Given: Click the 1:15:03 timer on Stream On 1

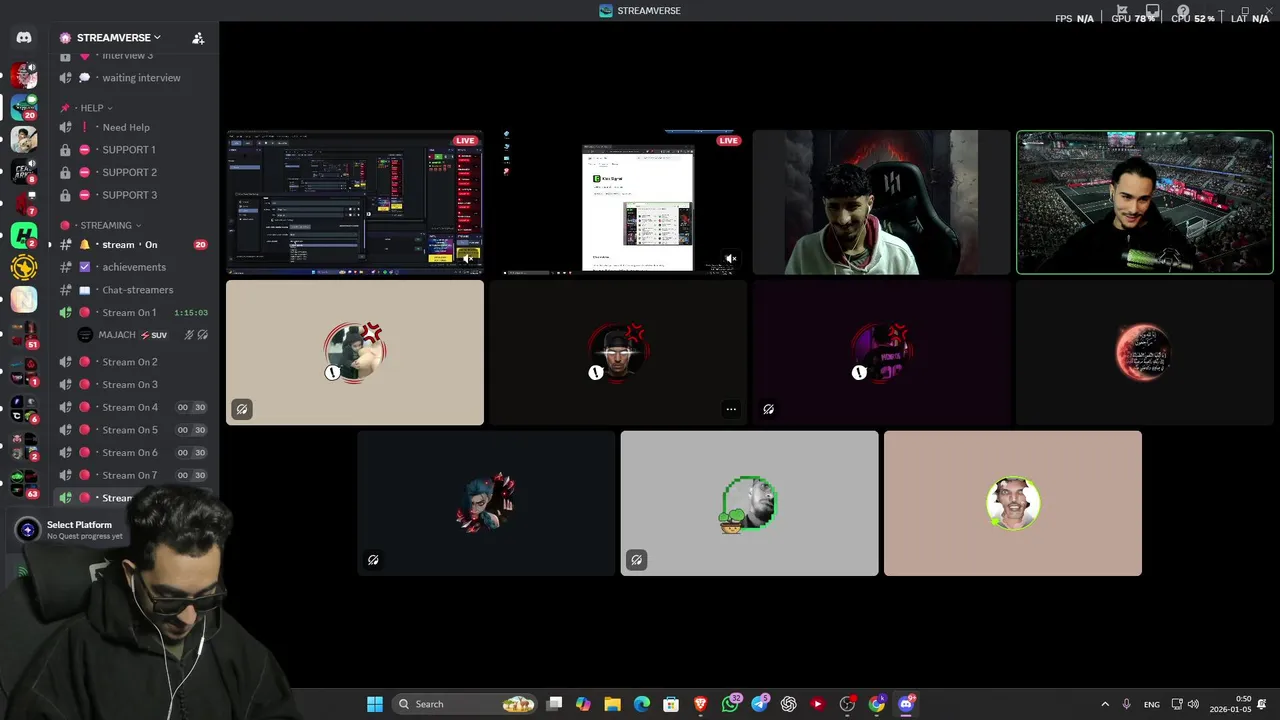Looking at the screenshot, I should click(x=190, y=313).
